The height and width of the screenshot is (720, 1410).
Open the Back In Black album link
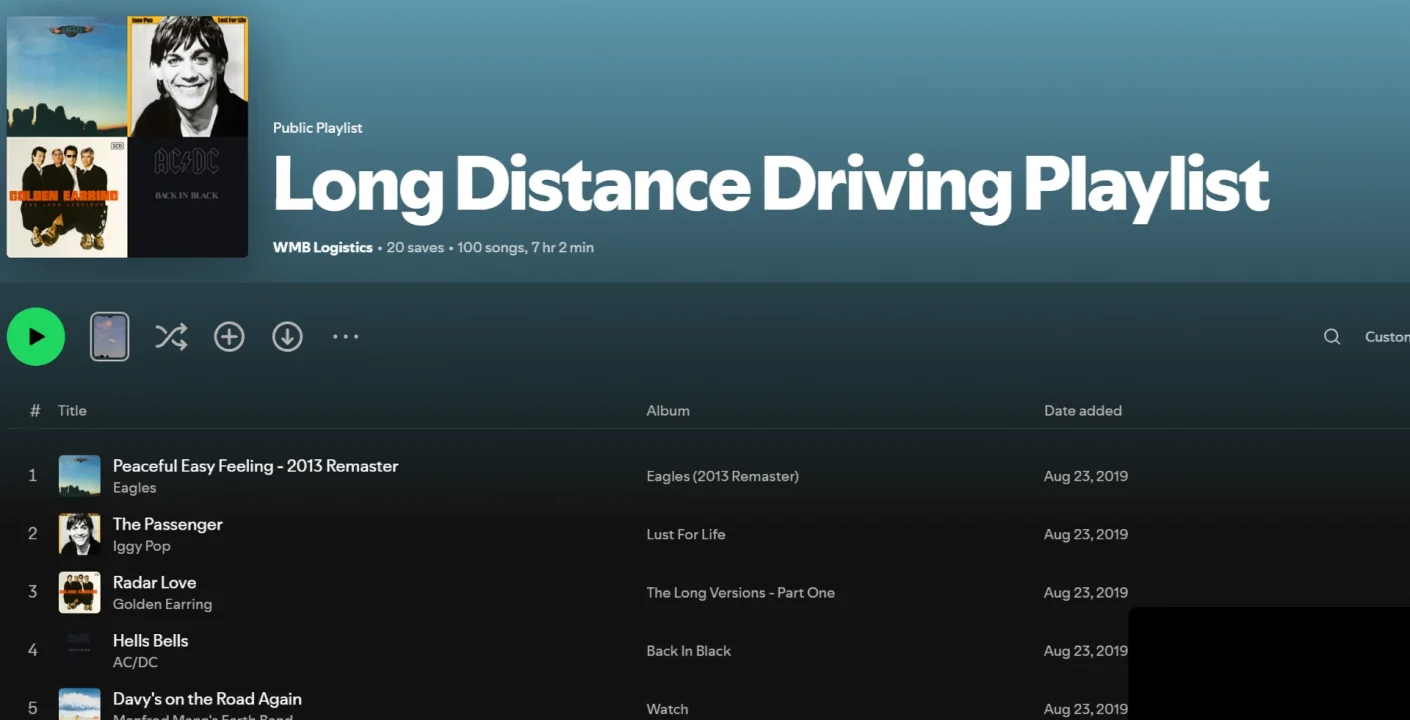688,651
